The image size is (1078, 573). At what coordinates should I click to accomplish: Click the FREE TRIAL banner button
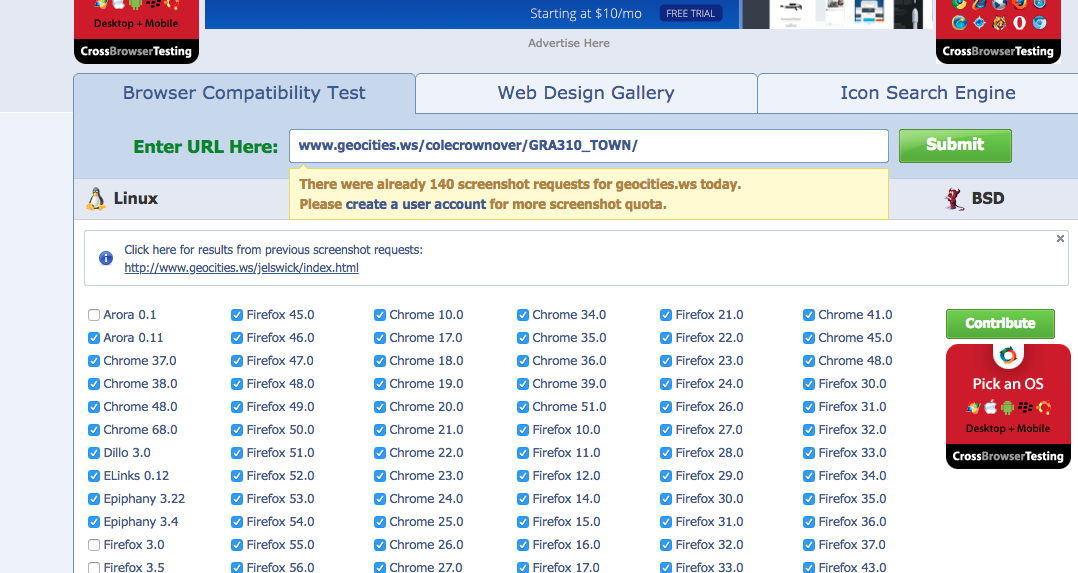click(x=690, y=14)
